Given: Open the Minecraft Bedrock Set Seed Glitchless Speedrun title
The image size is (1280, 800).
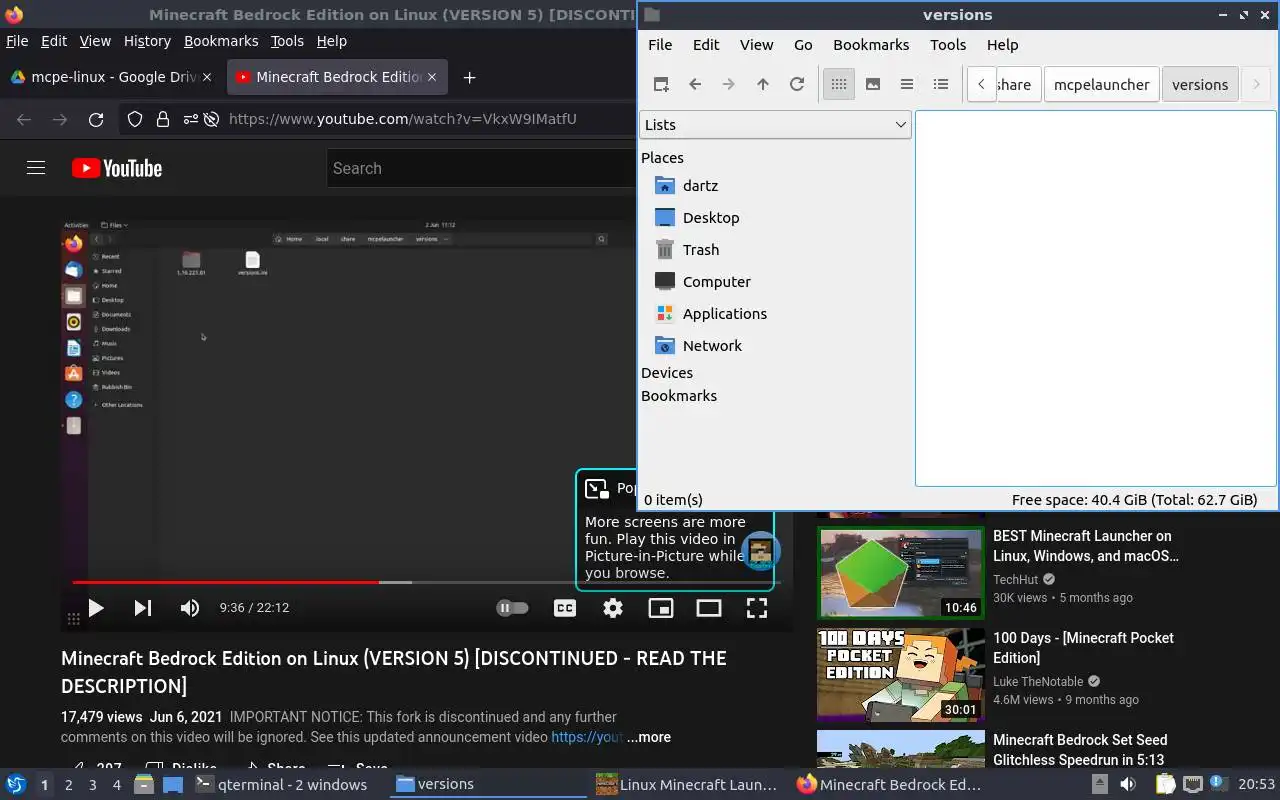Looking at the screenshot, I should pyautogui.click(x=1080, y=749).
